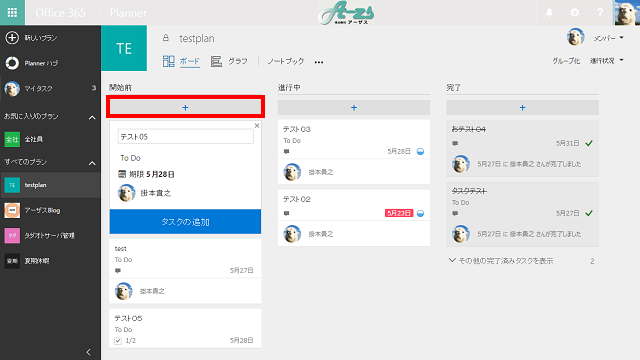The width and height of the screenshot is (640, 360).
Task: Expand その他の完了済みタスクを表示
Action: coord(501,261)
